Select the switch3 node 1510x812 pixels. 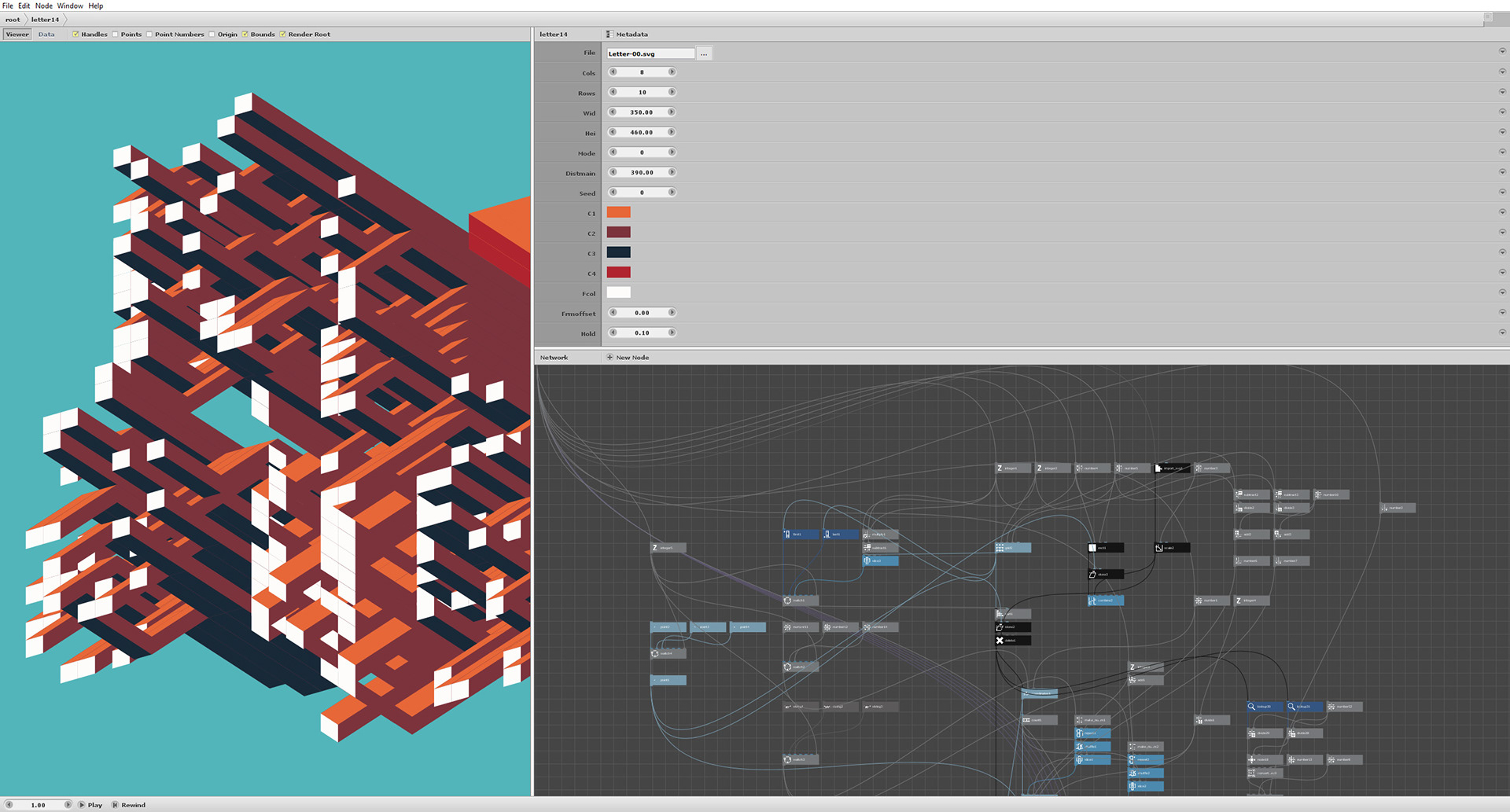[801, 759]
